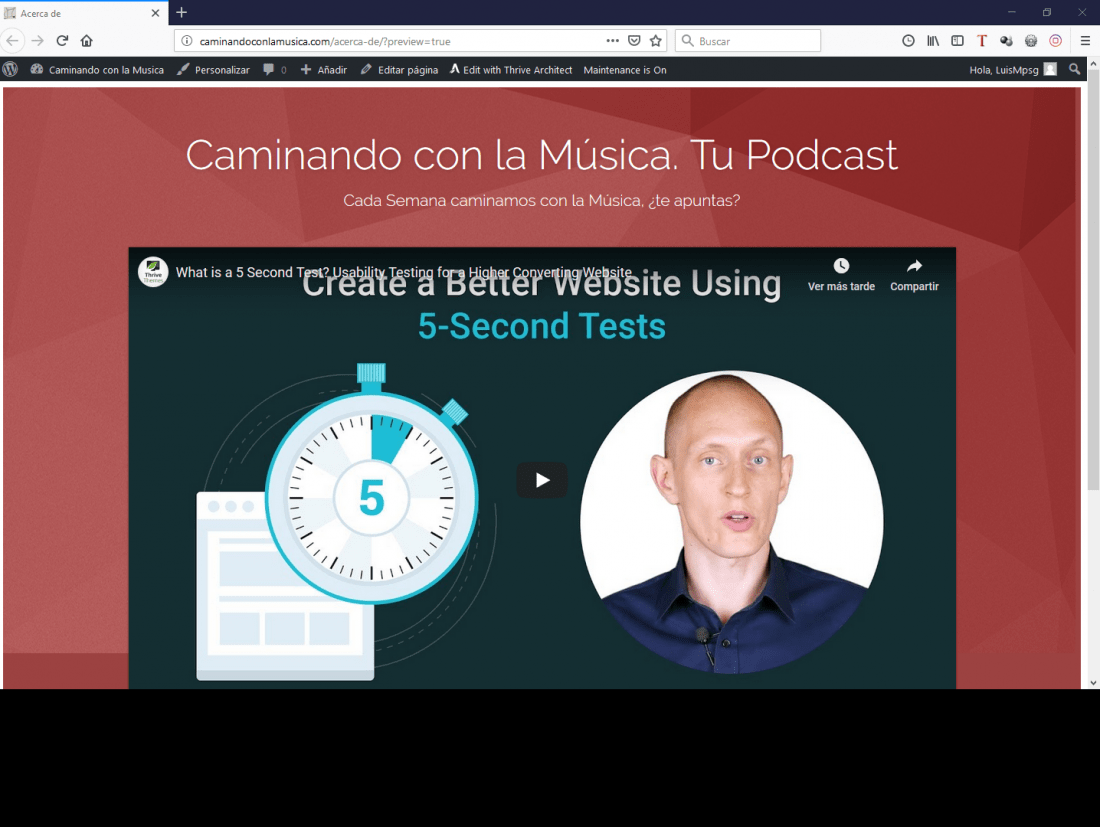Click Maintenance is On notice
Screen dimensions: 1100x827
tap(625, 69)
